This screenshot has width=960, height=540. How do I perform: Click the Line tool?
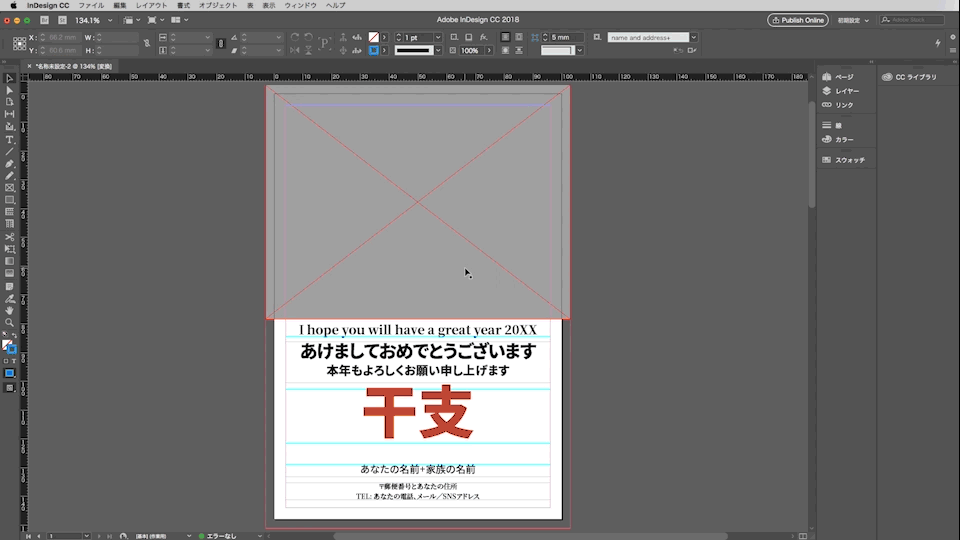(10, 151)
